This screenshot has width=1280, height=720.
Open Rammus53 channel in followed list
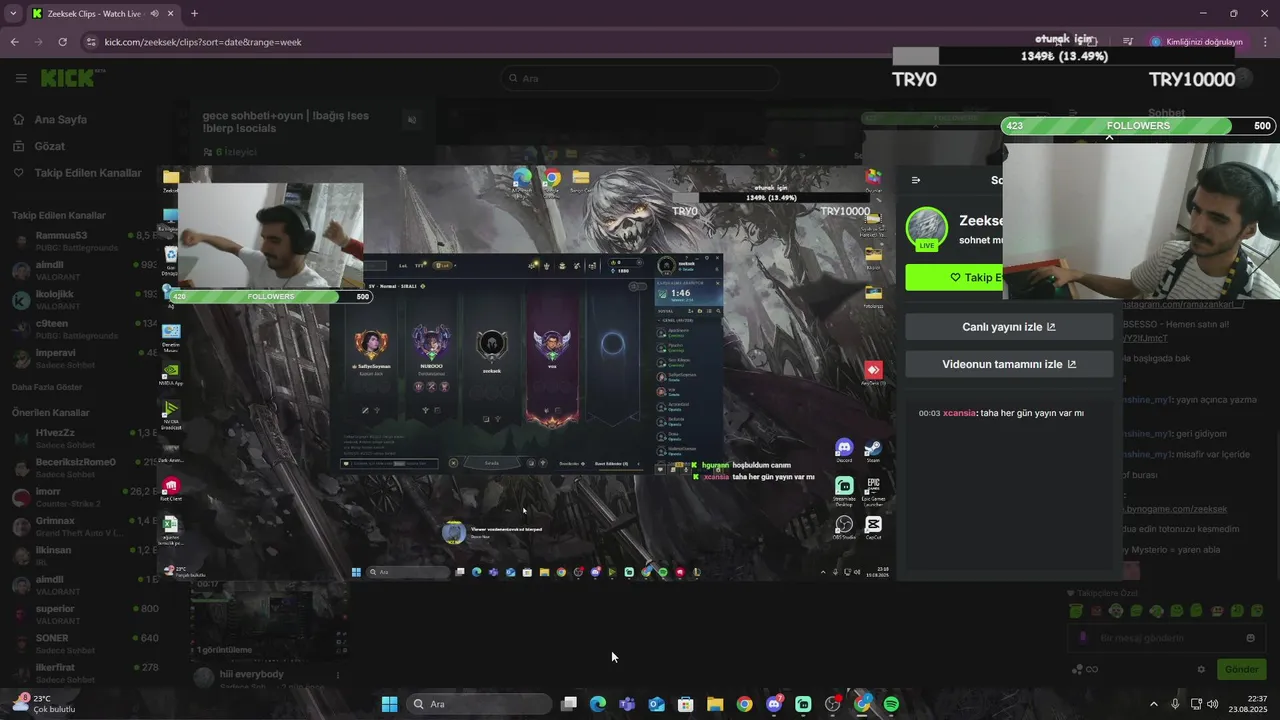pyautogui.click(x=85, y=240)
